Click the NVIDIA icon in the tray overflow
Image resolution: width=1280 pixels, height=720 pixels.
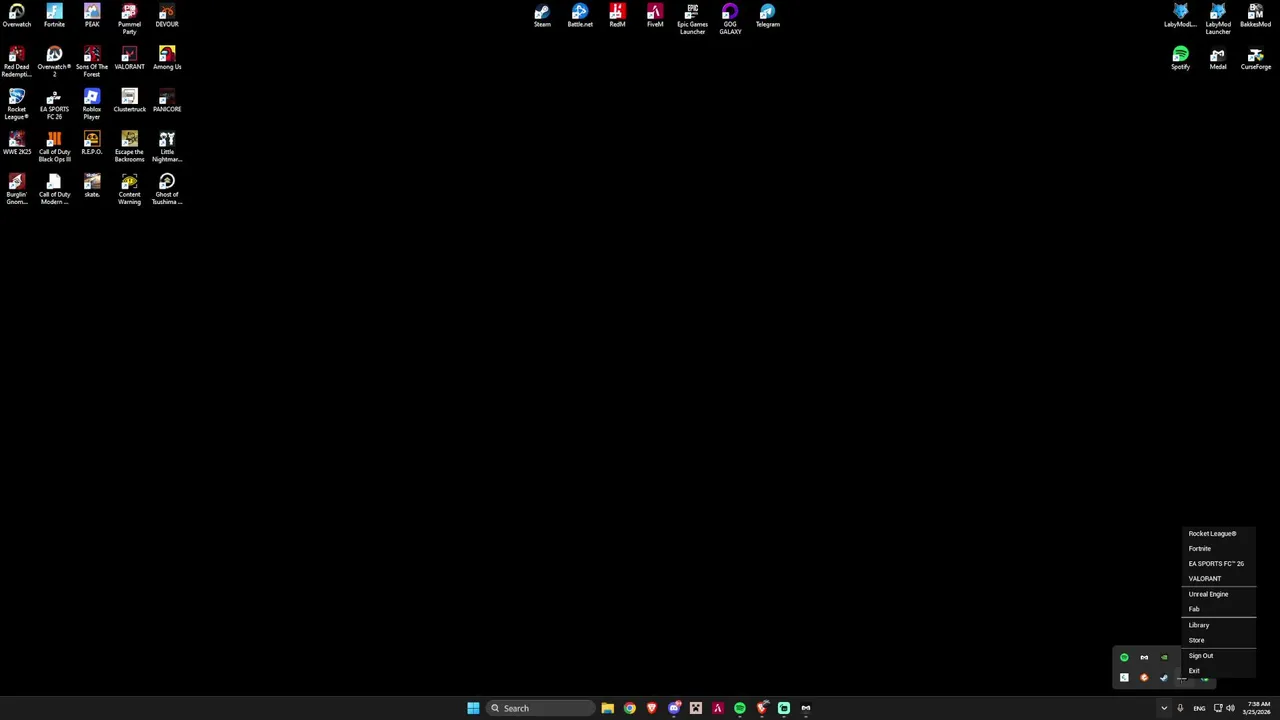point(1164,657)
